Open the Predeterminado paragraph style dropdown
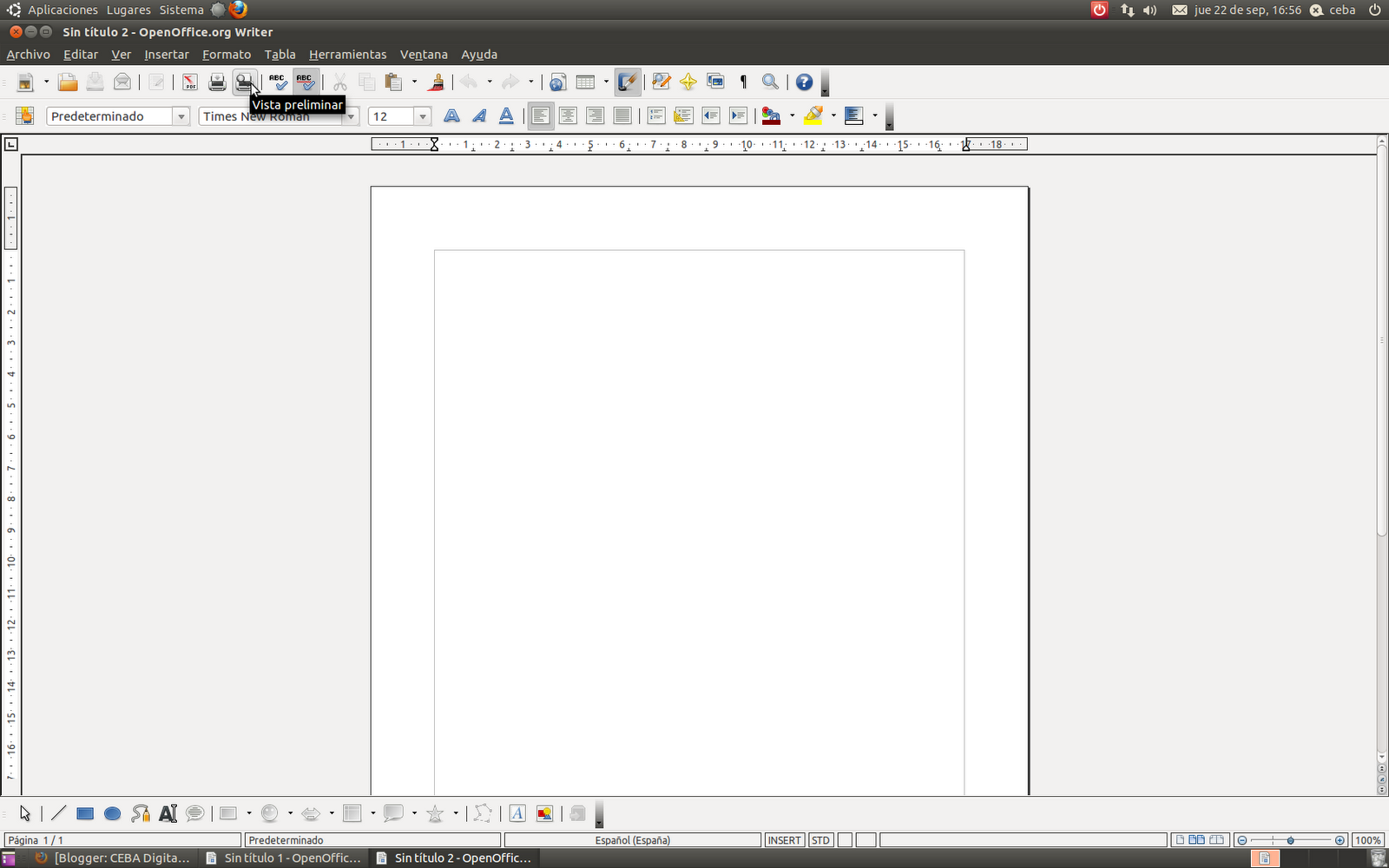 point(181,116)
